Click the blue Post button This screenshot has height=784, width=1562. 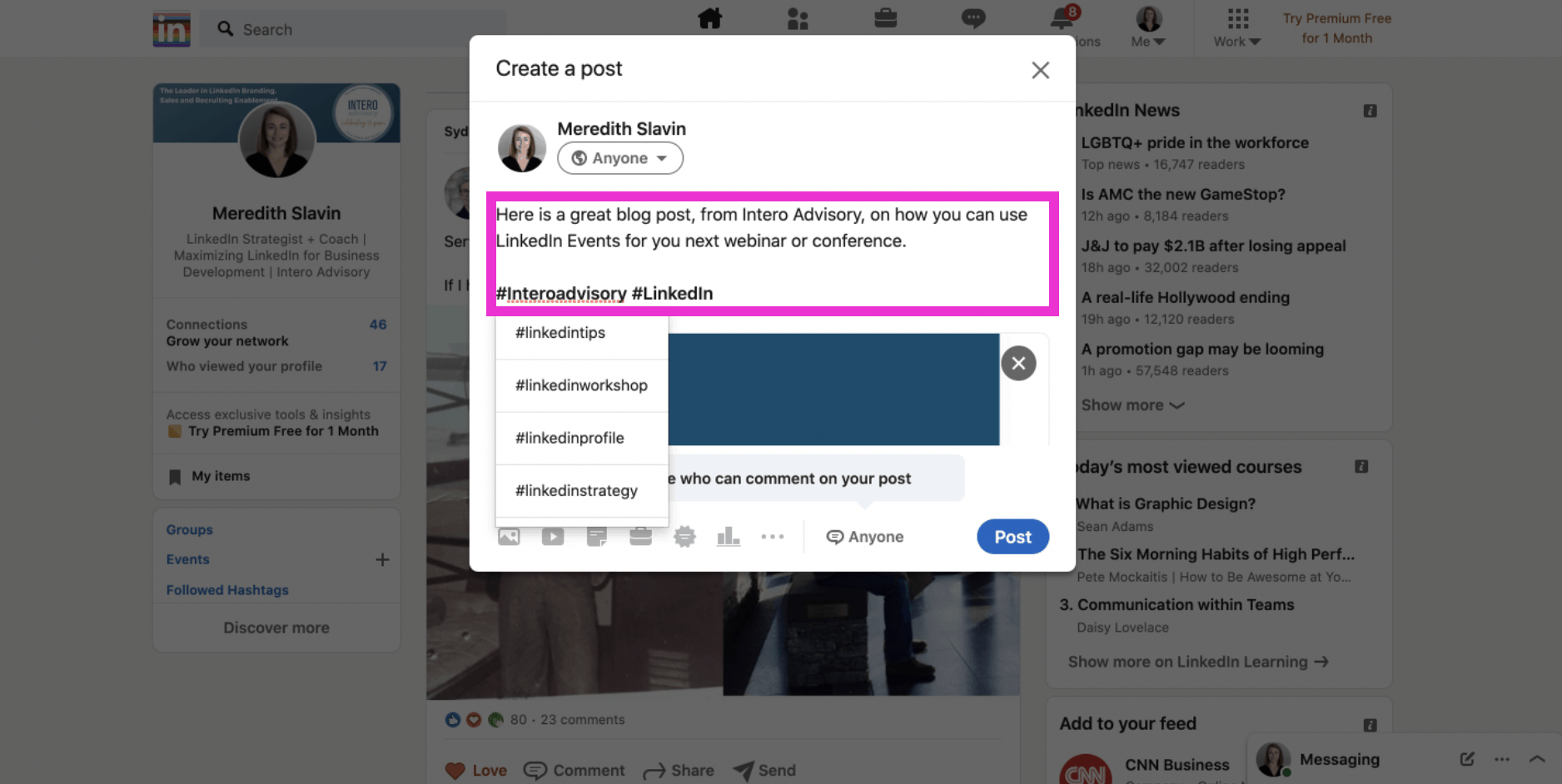point(1012,537)
